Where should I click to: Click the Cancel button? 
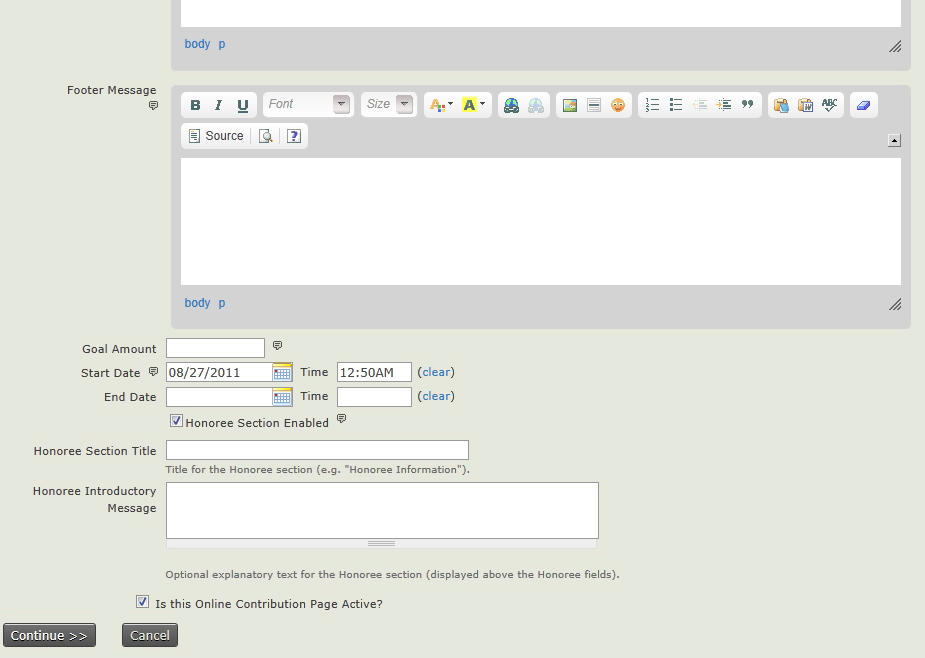pyautogui.click(x=149, y=635)
